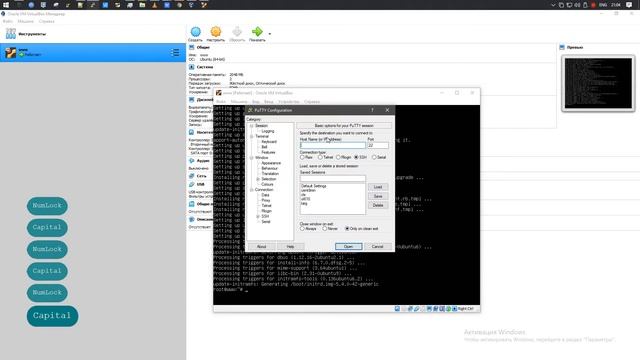Screen dimensions: 640x360
Task: Click the green Показать (Show) arrow icon
Action: pos(257,31)
